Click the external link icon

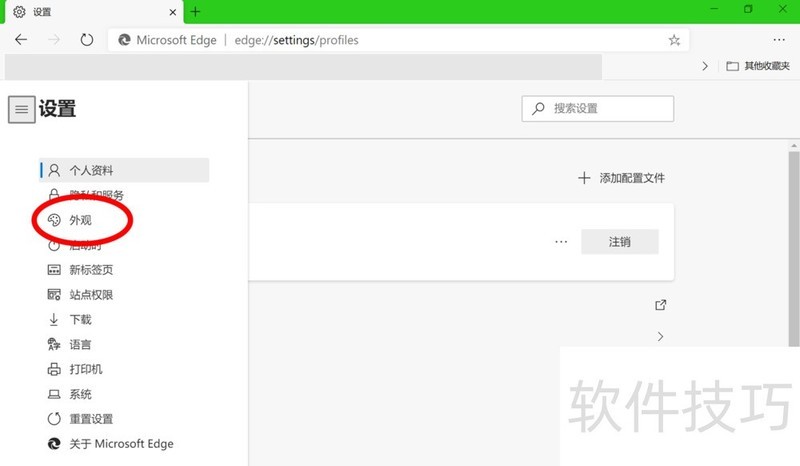[x=660, y=305]
